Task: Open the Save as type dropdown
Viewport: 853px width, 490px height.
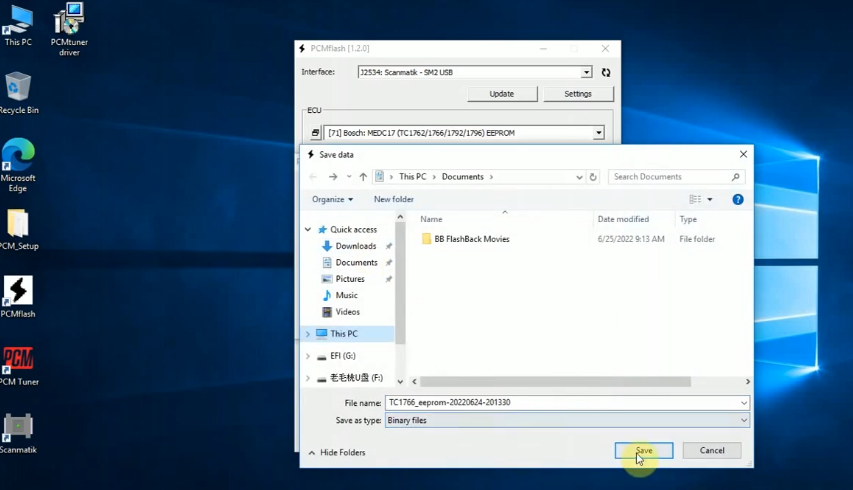Action: 743,420
